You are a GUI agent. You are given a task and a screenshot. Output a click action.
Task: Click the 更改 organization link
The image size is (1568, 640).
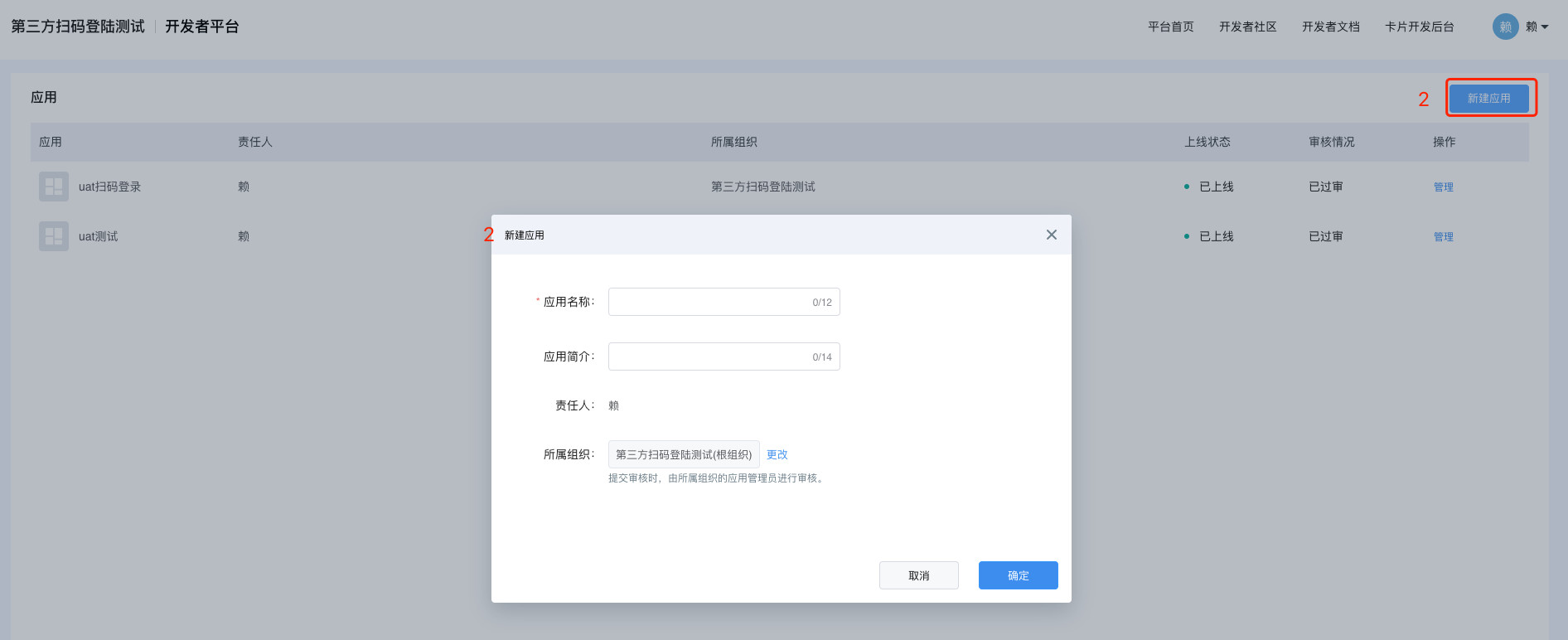pos(777,454)
